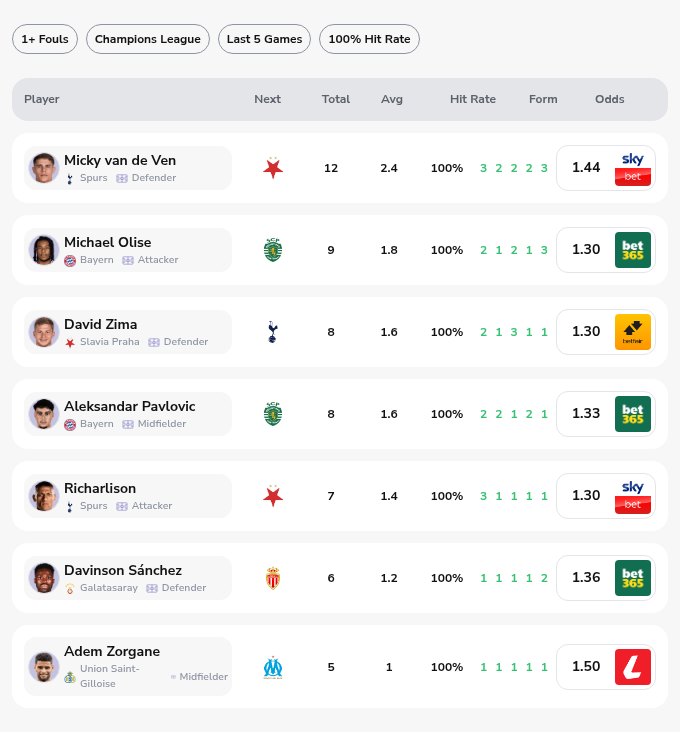Click Sky Bet logo for van de Ven

click(x=633, y=168)
